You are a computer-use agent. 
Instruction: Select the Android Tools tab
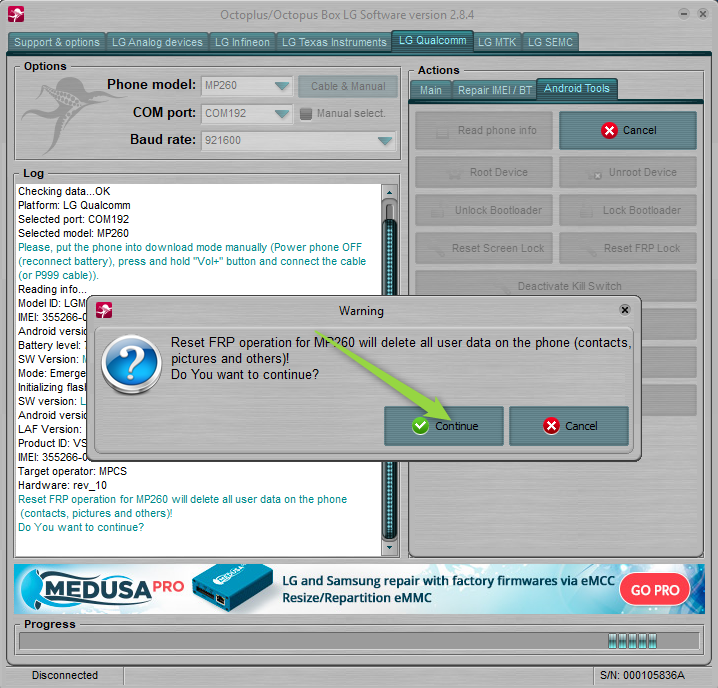click(x=577, y=88)
